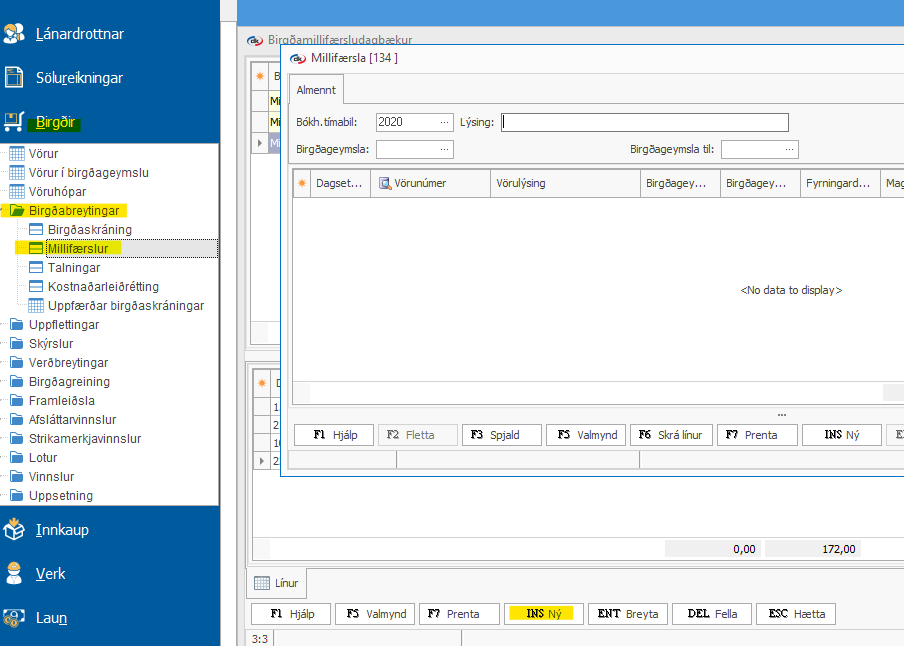Viewport: 904px width, 646px height.
Task: Click the asterisk icon in Millifærsla grid
Action: coord(301,184)
